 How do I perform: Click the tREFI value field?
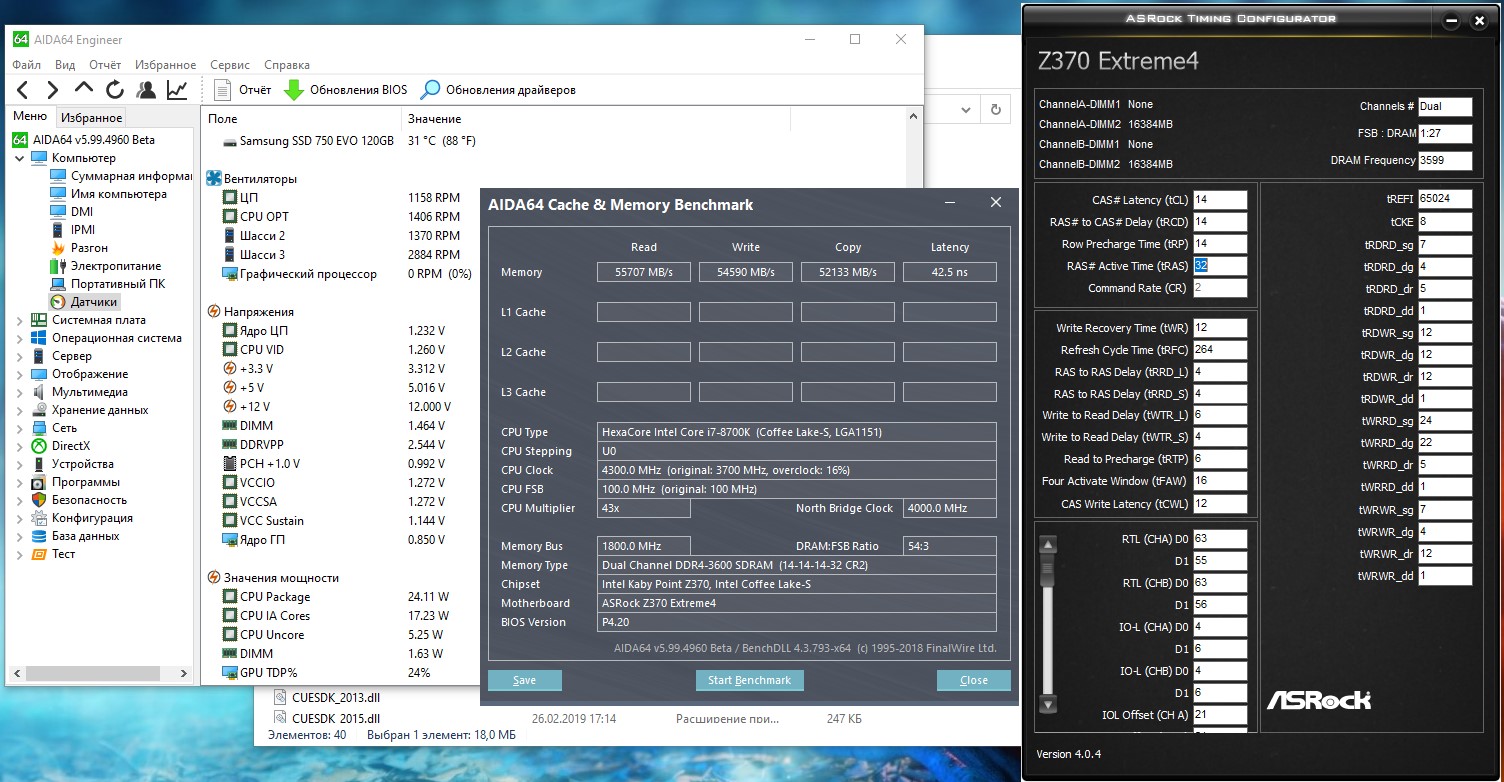click(1445, 199)
